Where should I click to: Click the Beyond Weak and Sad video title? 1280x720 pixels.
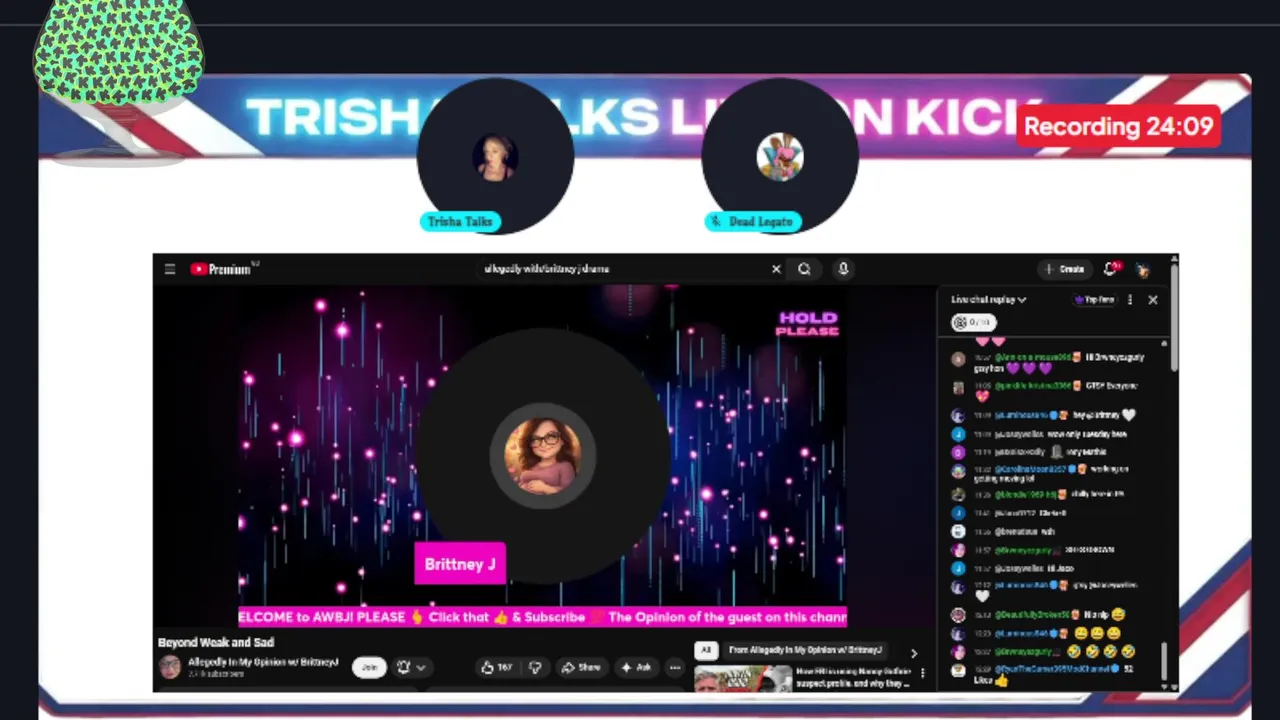pyautogui.click(x=216, y=642)
